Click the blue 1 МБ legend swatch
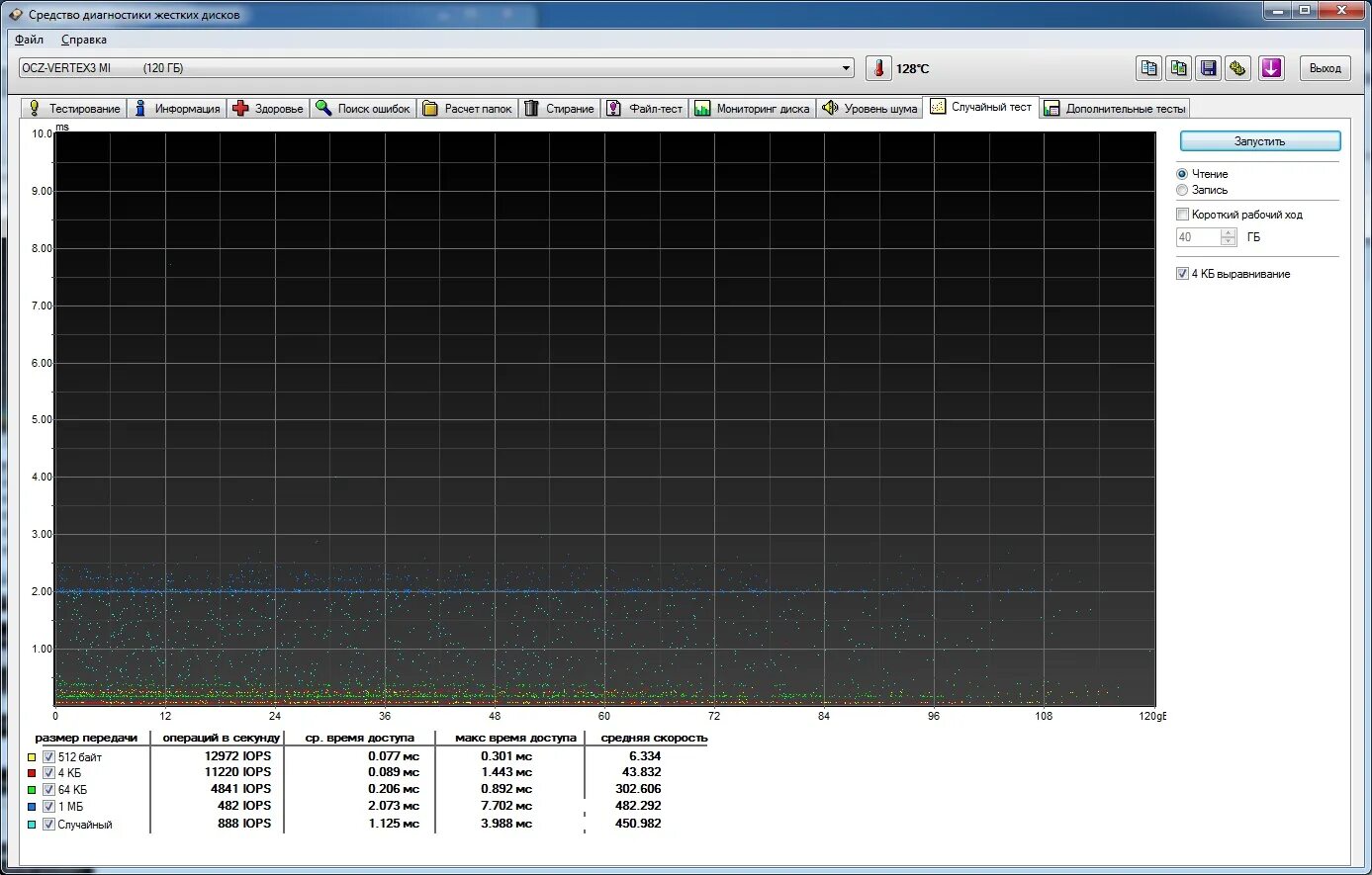 click(33, 808)
